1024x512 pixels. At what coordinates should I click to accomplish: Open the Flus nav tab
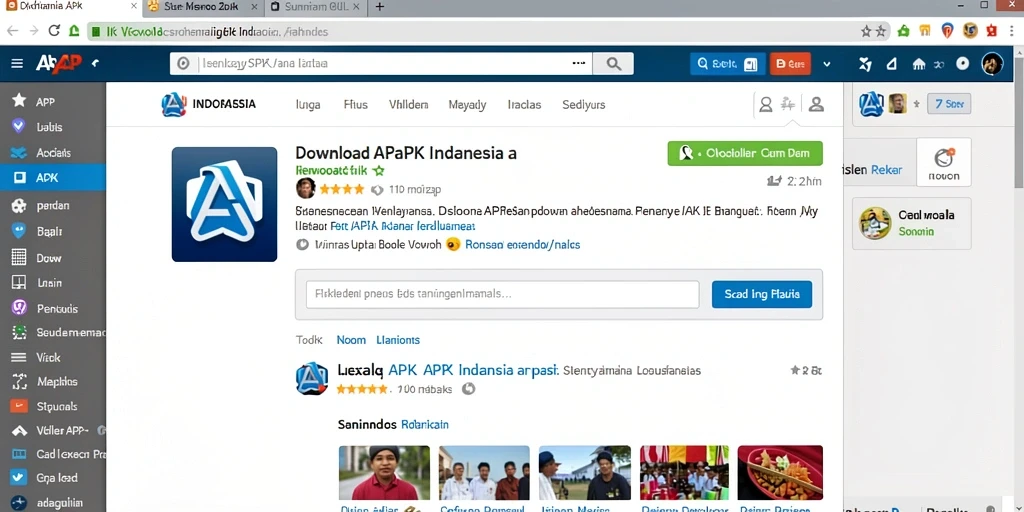[x=355, y=104]
